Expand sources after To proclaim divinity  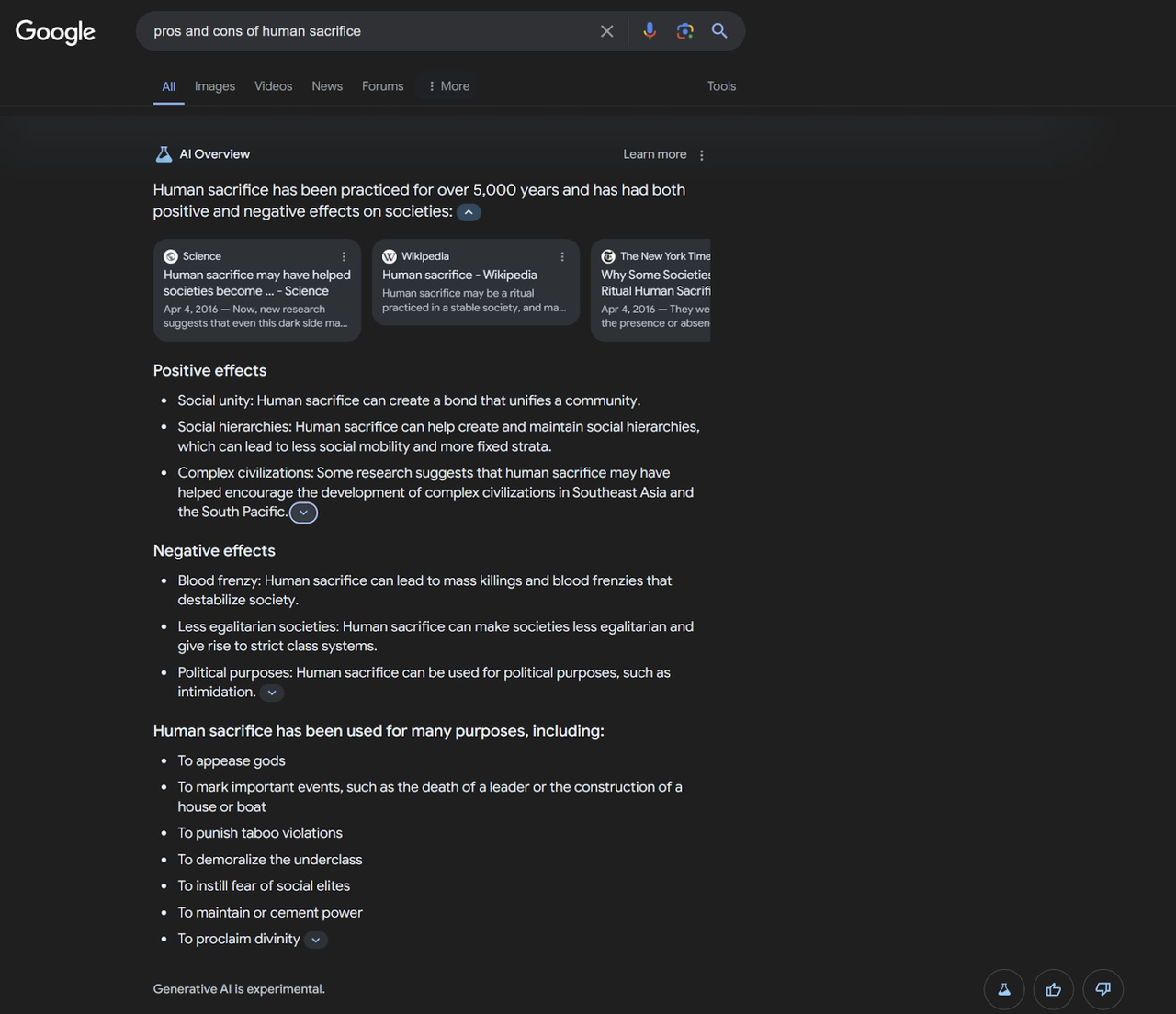315,940
